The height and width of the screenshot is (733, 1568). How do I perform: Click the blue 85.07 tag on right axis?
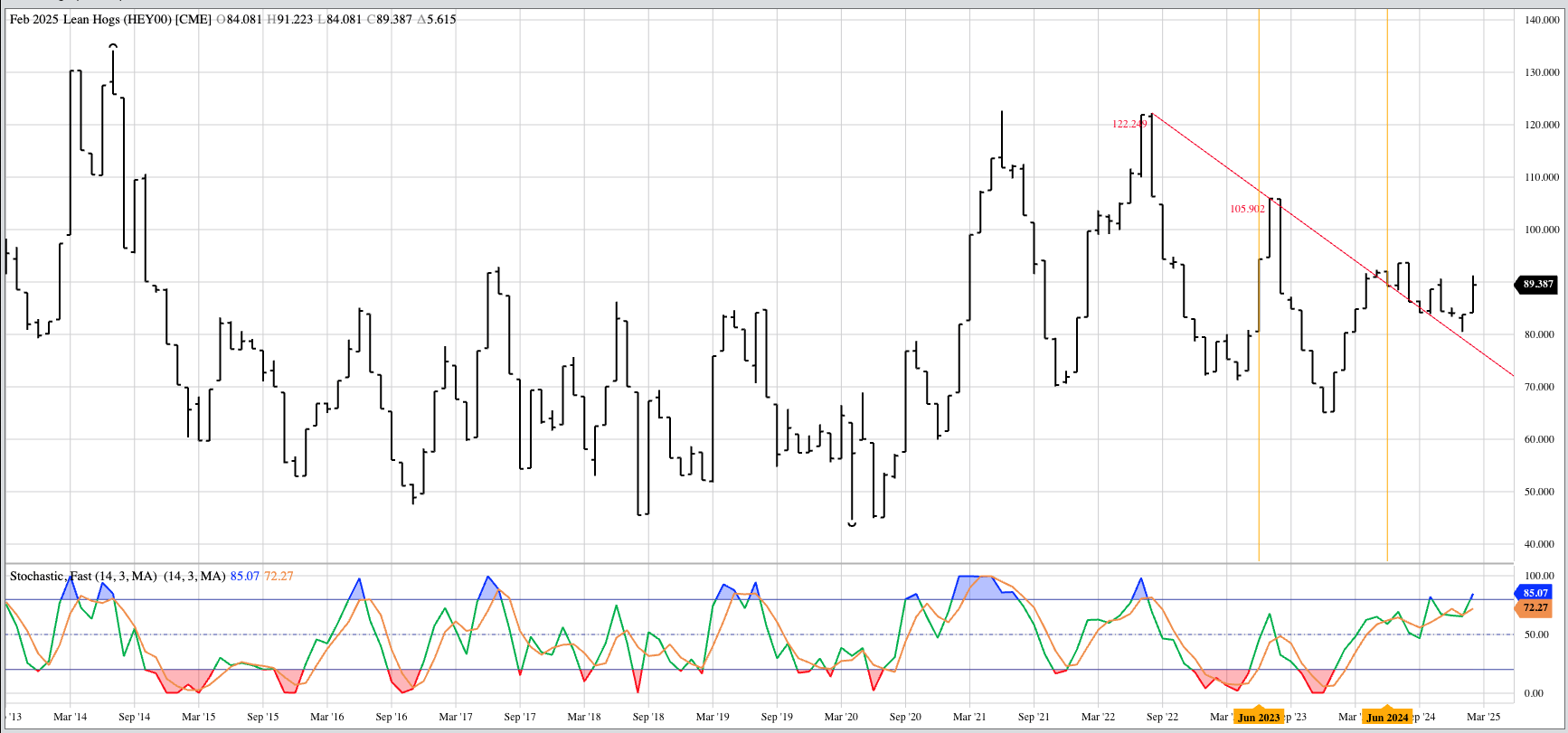(x=1535, y=593)
